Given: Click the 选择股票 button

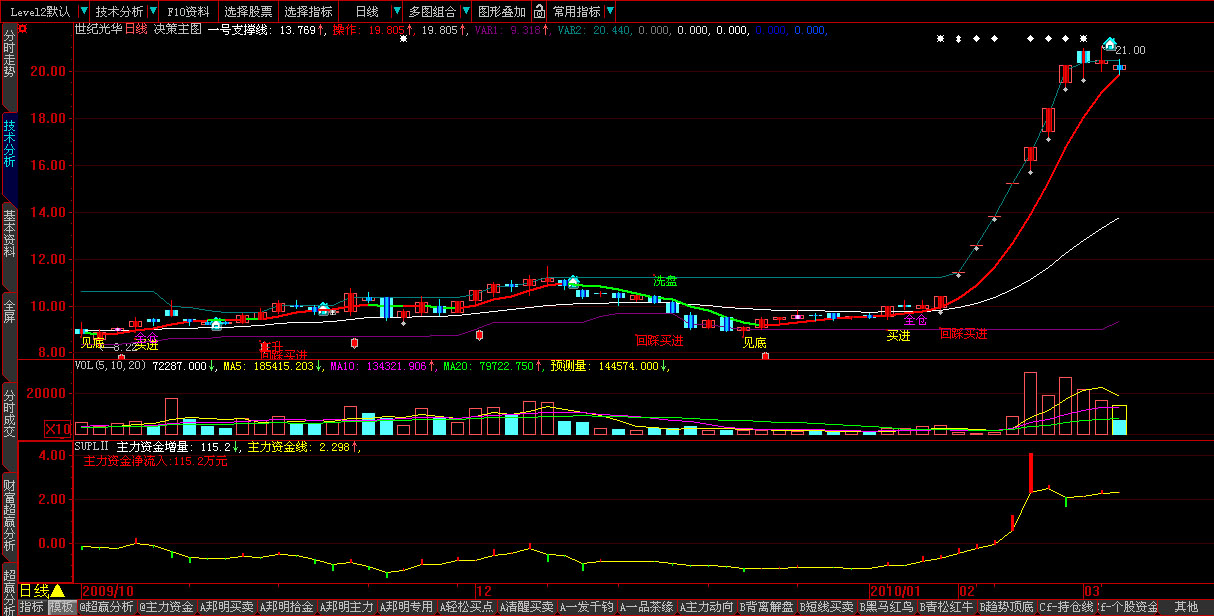Looking at the screenshot, I should click(x=248, y=12).
